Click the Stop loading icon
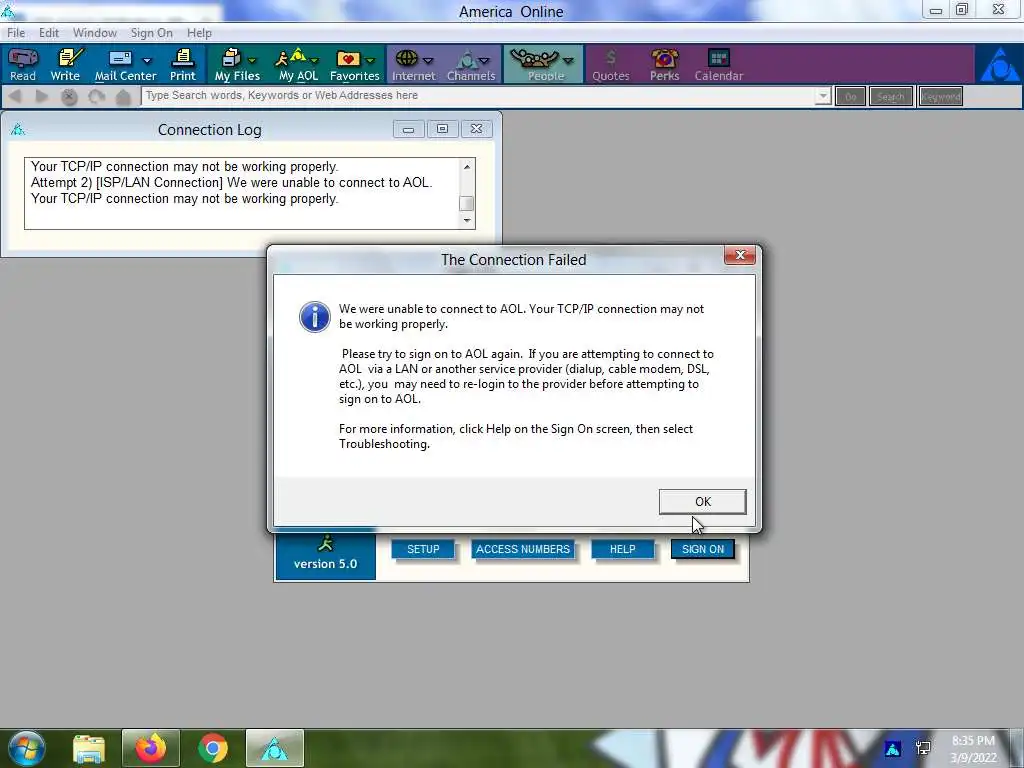The image size is (1024, 768). click(x=69, y=97)
